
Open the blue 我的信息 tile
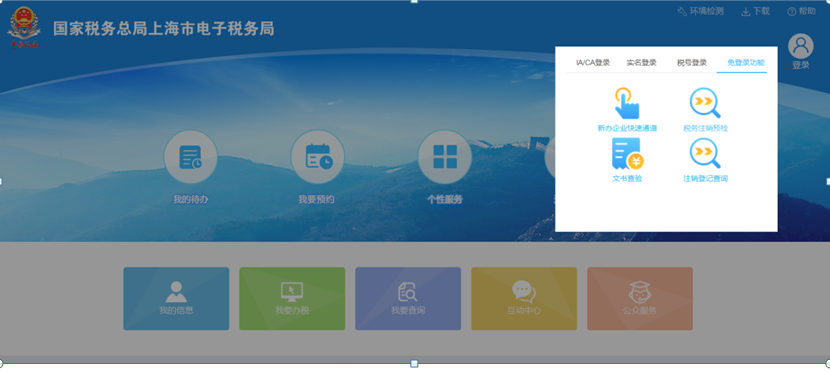176,298
